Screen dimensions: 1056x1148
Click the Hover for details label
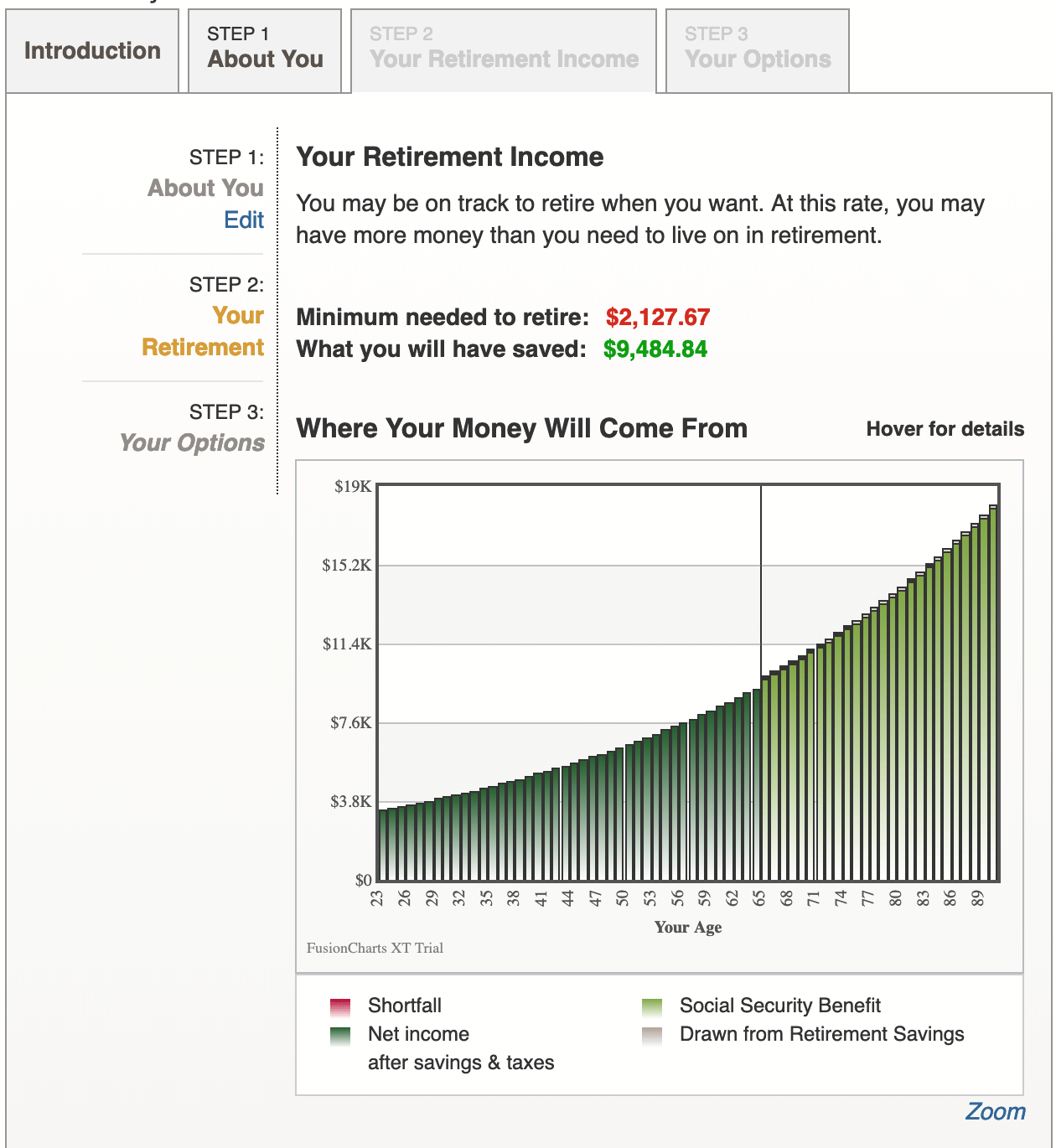[x=945, y=429]
